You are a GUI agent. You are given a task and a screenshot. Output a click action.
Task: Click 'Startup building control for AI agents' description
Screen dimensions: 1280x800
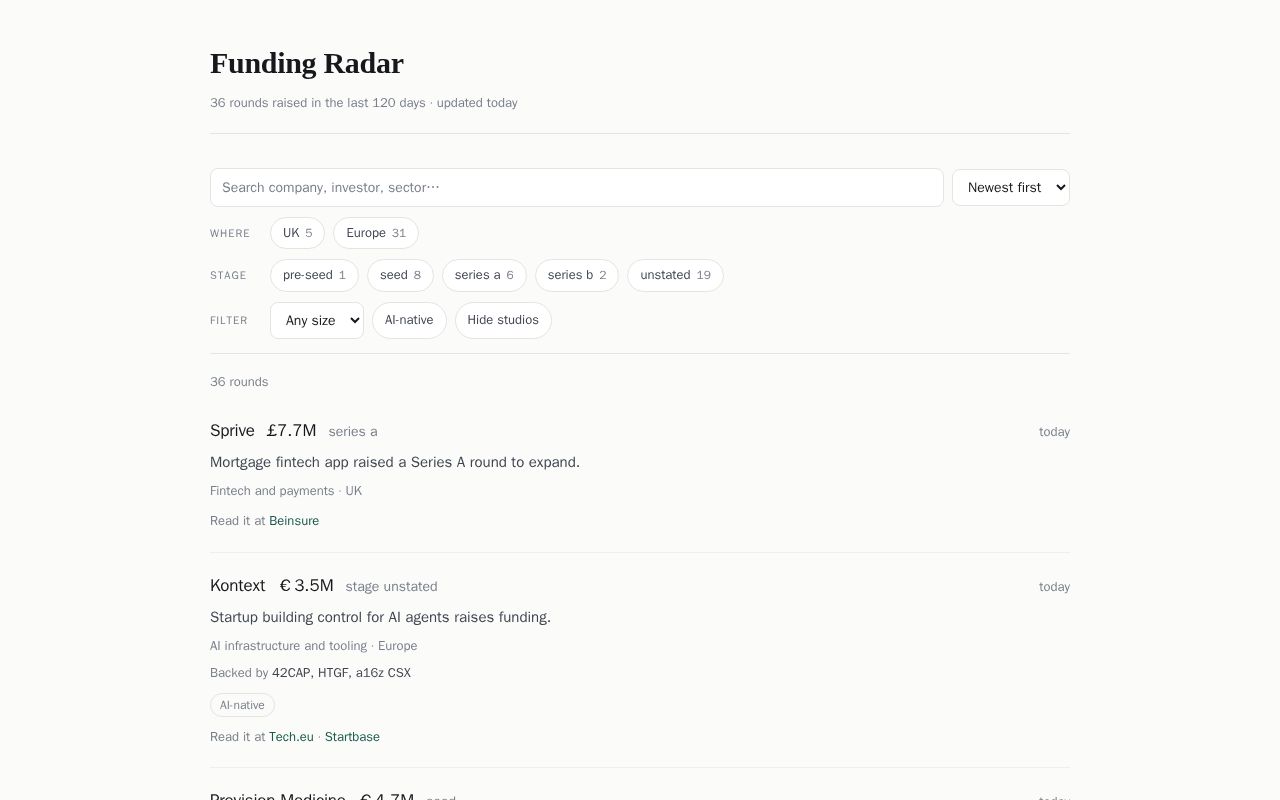pyautogui.click(x=380, y=617)
